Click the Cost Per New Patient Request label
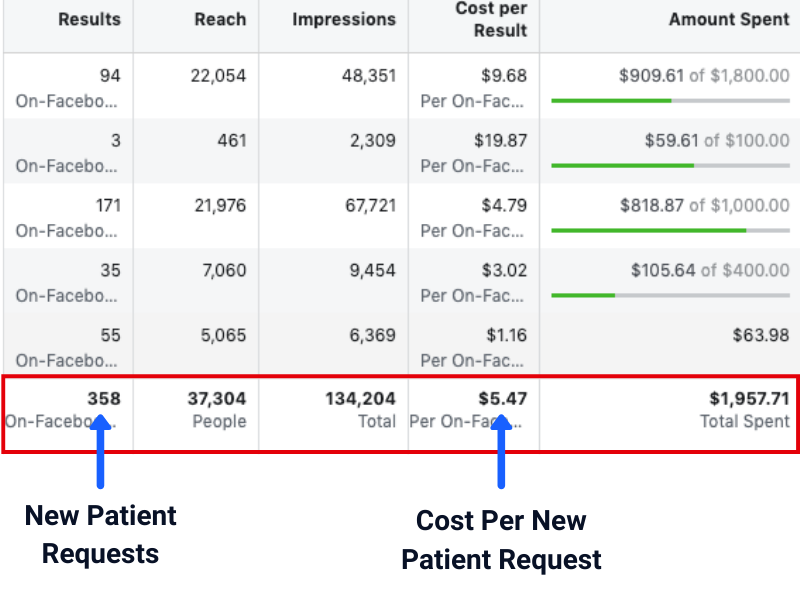 tap(501, 540)
